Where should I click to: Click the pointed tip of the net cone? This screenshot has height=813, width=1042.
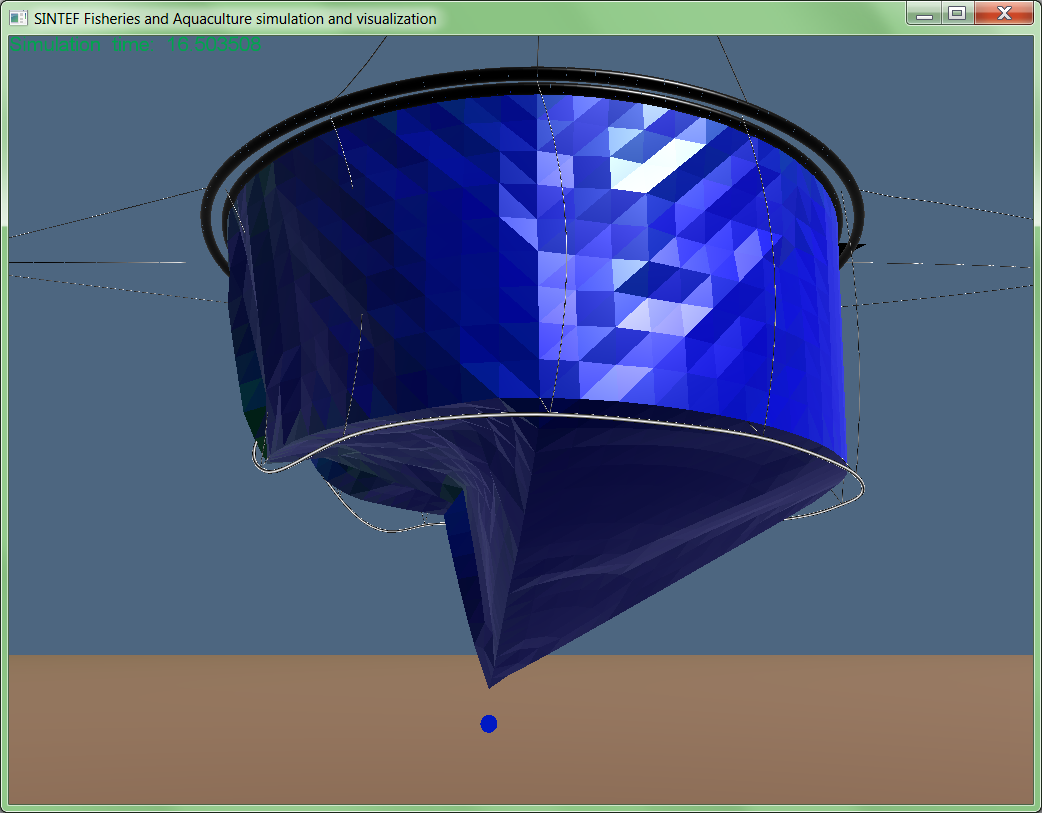[489, 684]
